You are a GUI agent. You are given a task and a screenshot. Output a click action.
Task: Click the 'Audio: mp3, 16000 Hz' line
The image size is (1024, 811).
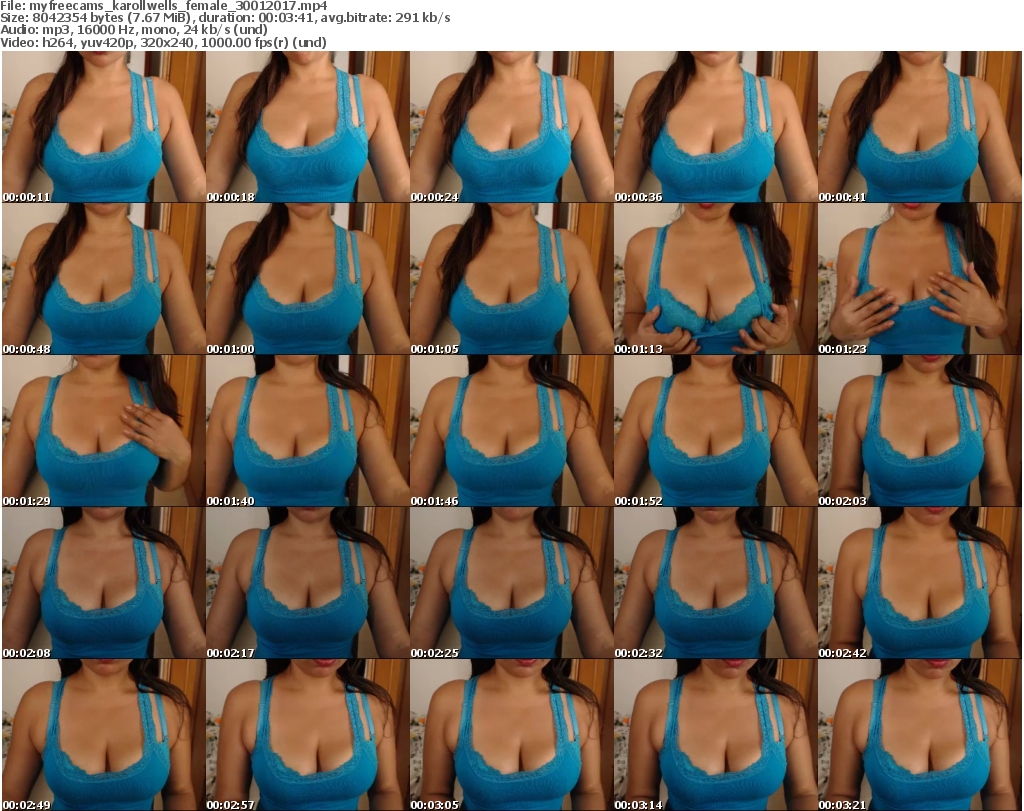coord(134,29)
